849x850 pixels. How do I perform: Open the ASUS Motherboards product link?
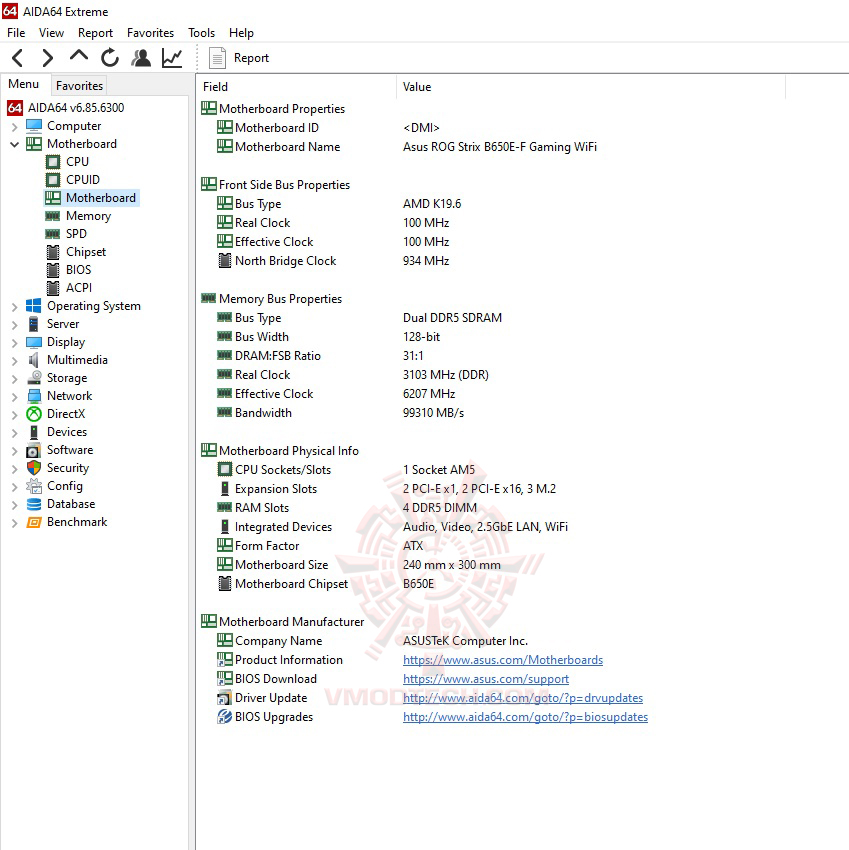[503, 660]
